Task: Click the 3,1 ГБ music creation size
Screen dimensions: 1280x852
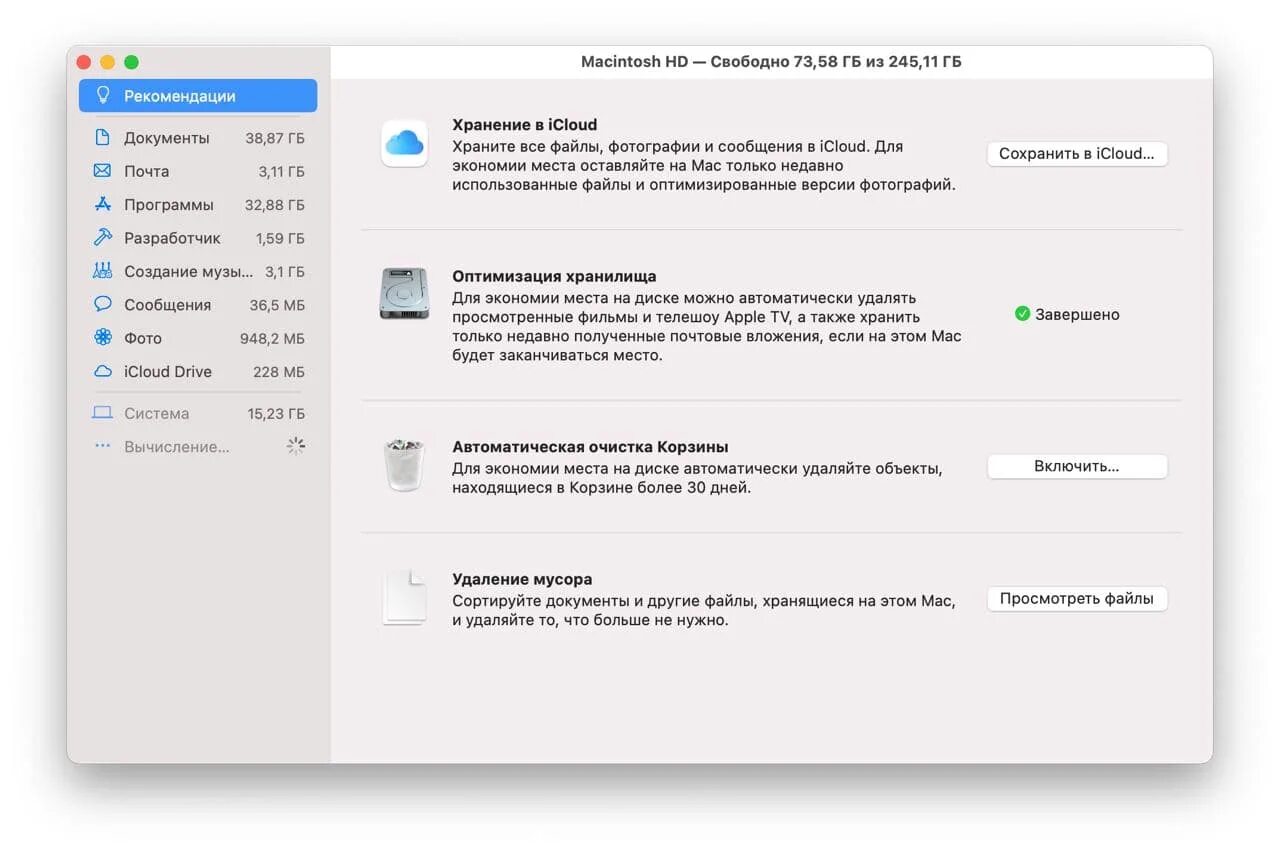Action: pos(285,271)
